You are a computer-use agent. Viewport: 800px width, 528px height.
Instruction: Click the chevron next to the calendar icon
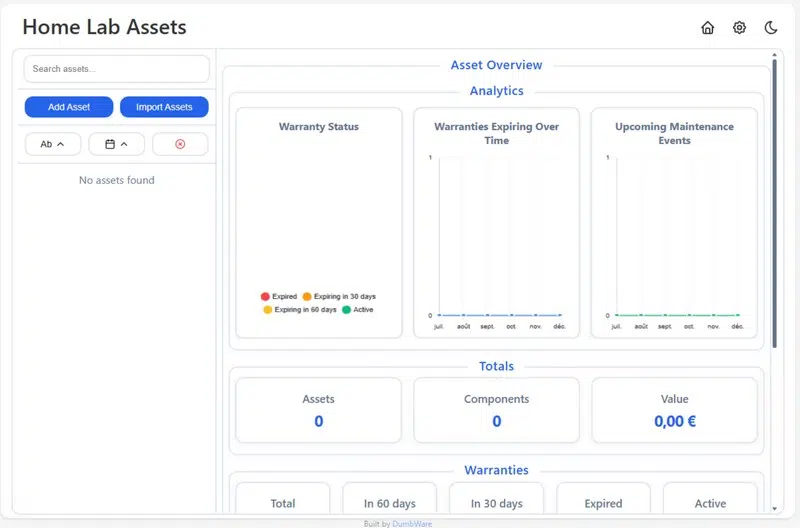tap(124, 144)
